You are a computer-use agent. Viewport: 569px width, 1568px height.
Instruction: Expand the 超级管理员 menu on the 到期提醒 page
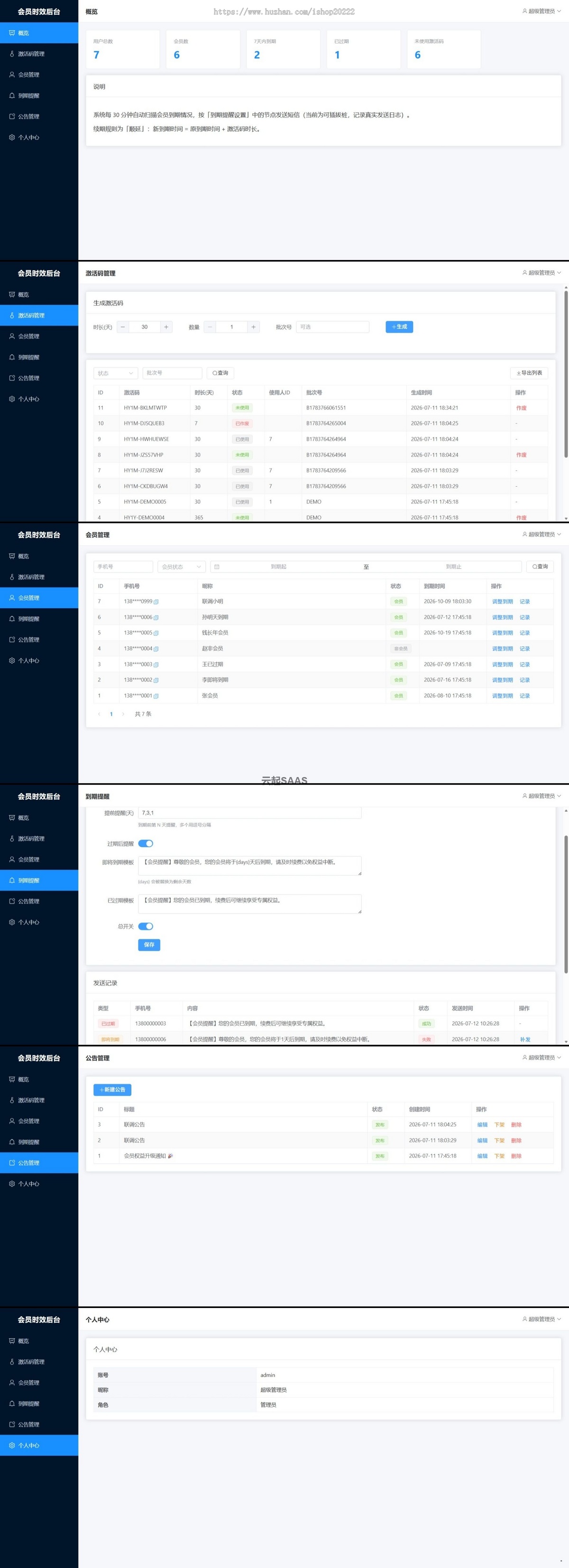pyautogui.click(x=541, y=796)
